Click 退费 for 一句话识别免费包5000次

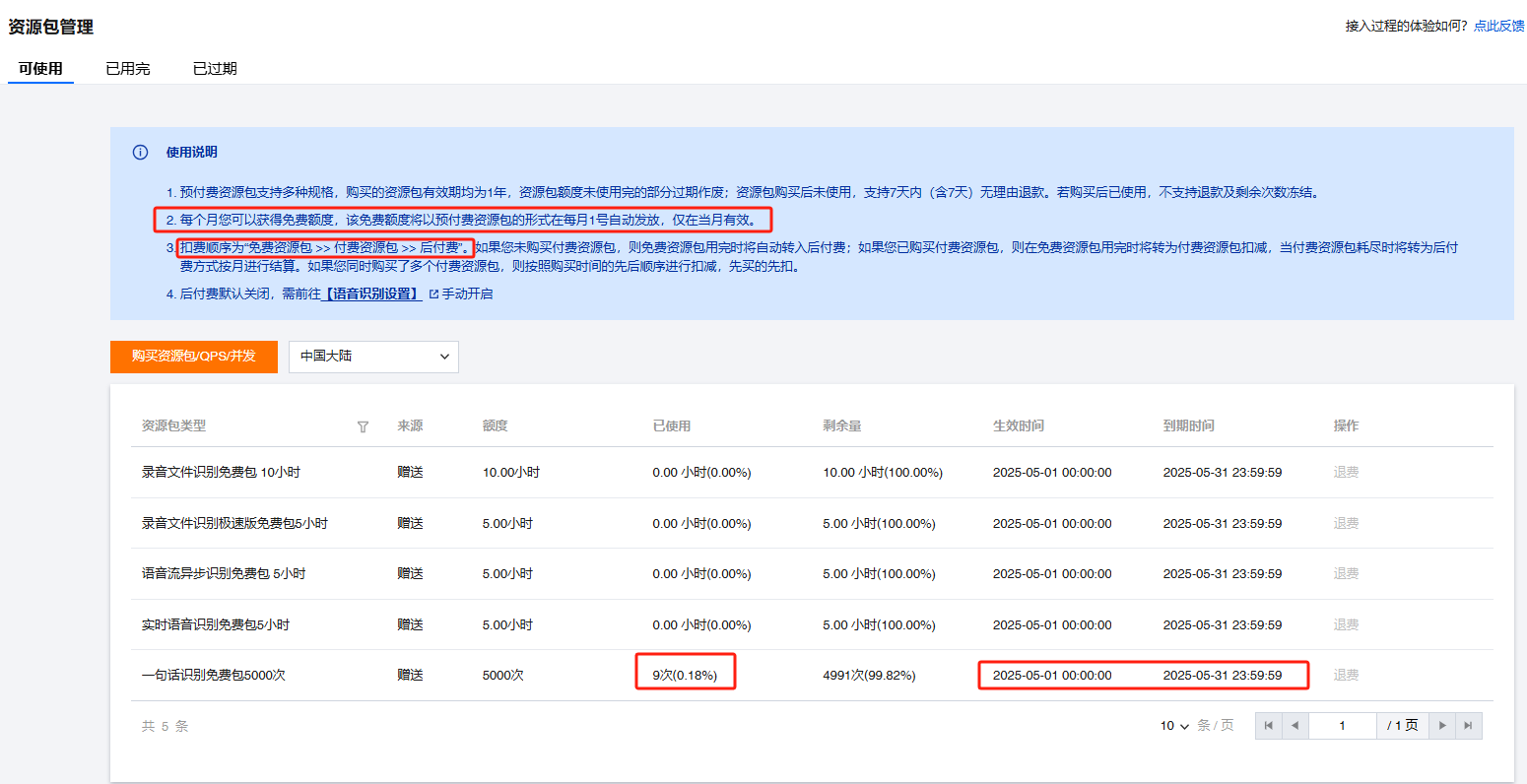(x=1346, y=676)
